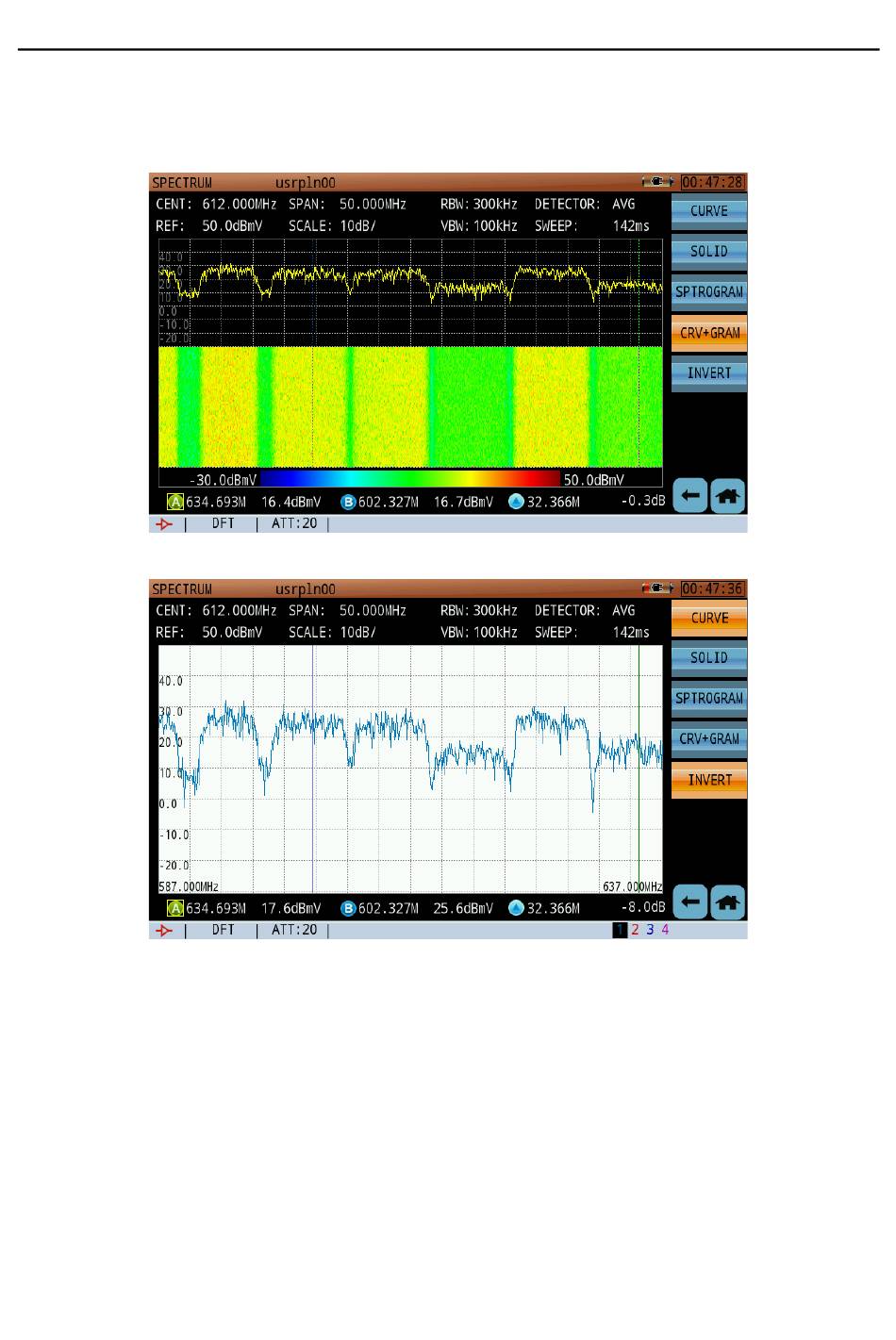Screen dimensions: 896x1340
Task: Select red trace 2 in lower status bar
Action: tap(635, 931)
